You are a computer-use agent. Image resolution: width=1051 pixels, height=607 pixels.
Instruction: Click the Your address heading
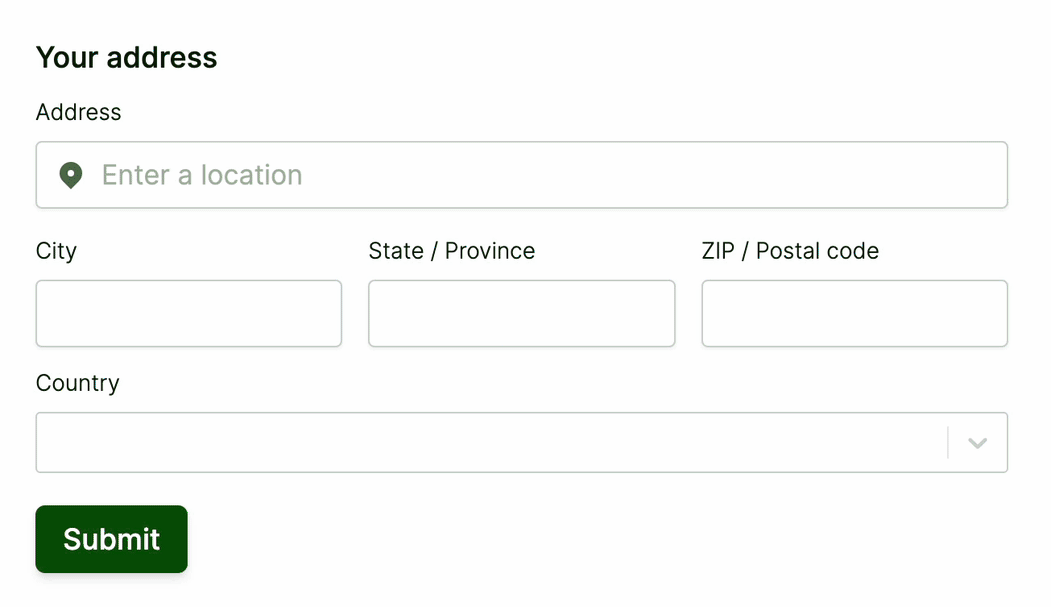[x=126, y=58]
